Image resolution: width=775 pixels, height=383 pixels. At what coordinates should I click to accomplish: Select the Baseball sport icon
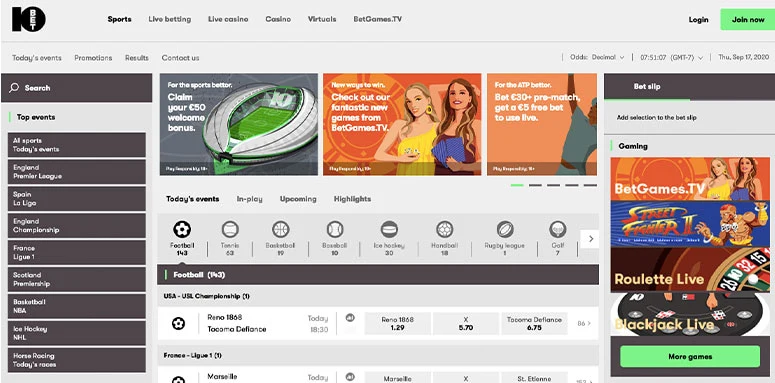pos(335,229)
